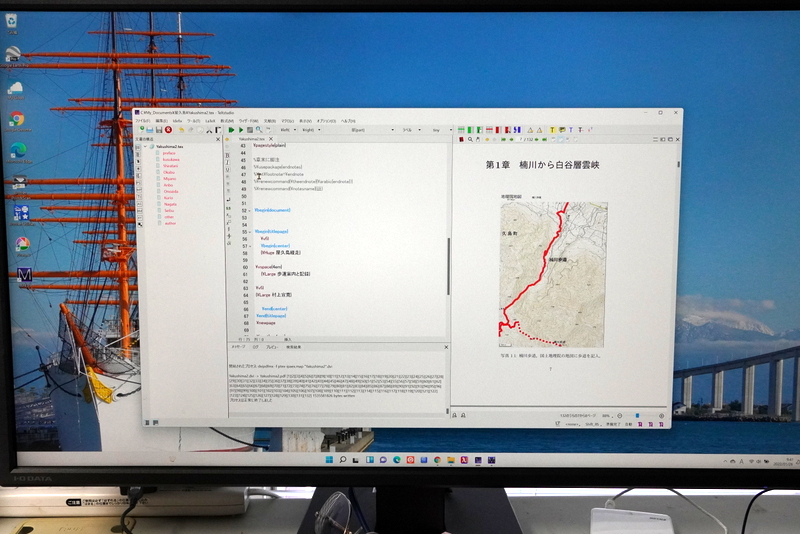
Task: Open taskbar Search magnifier
Action: tap(343, 460)
